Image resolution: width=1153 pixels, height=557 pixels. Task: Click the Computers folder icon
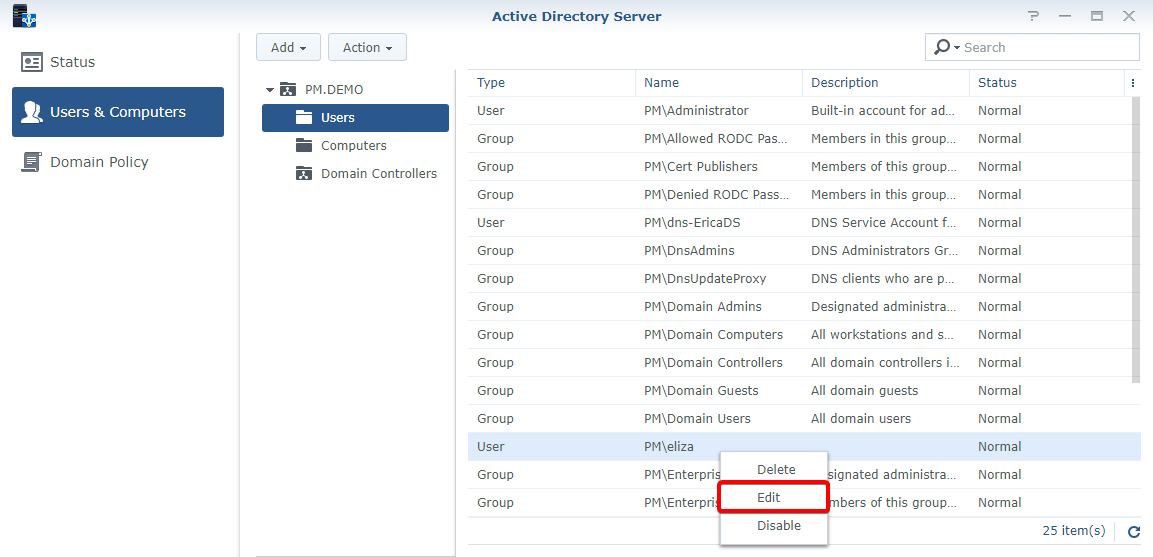point(304,146)
